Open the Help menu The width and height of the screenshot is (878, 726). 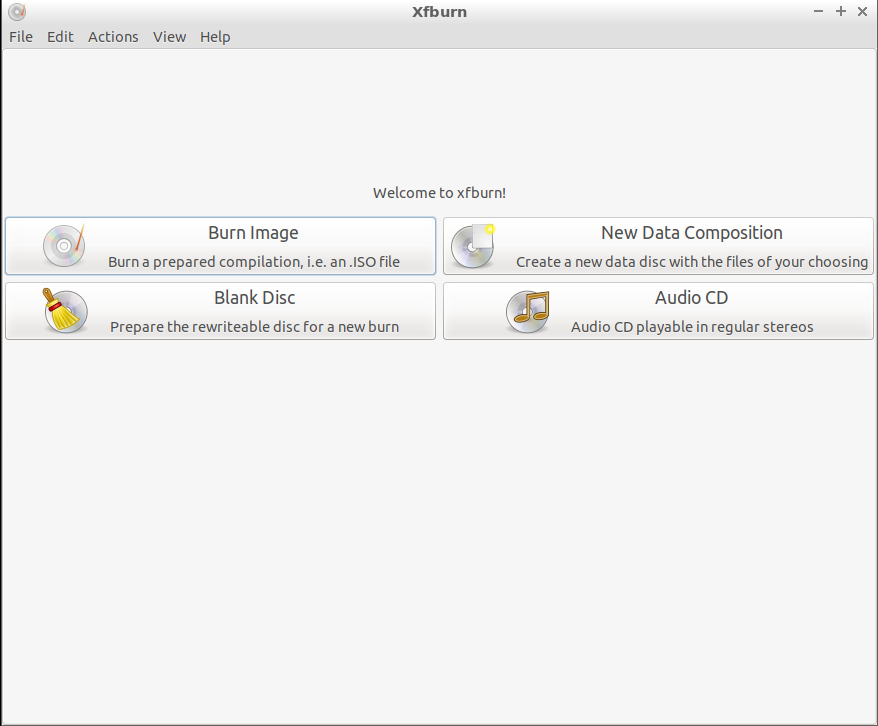click(215, 37)
